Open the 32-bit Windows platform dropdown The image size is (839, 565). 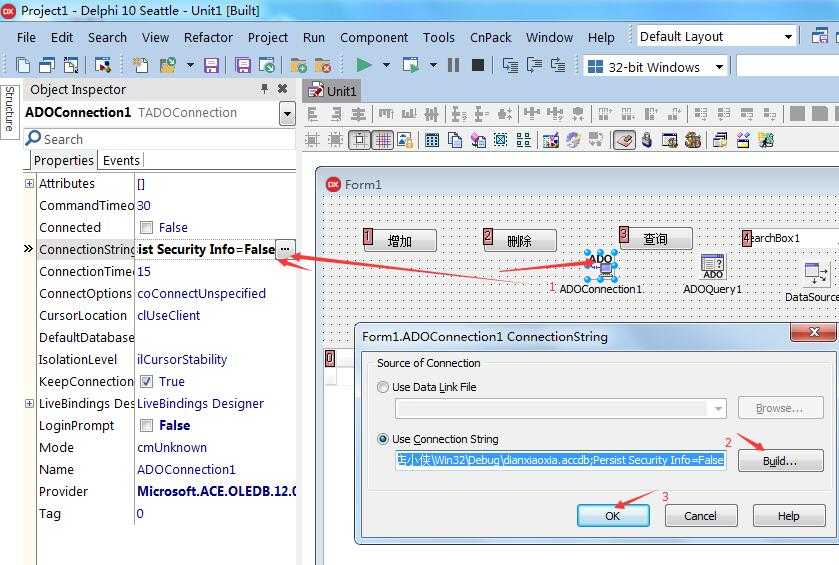[719, 67]
